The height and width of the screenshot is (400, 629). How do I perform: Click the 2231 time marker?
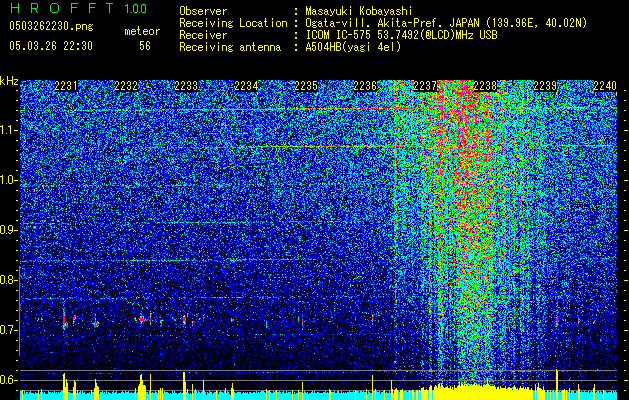pyautogui.click(x=66, y=86)
